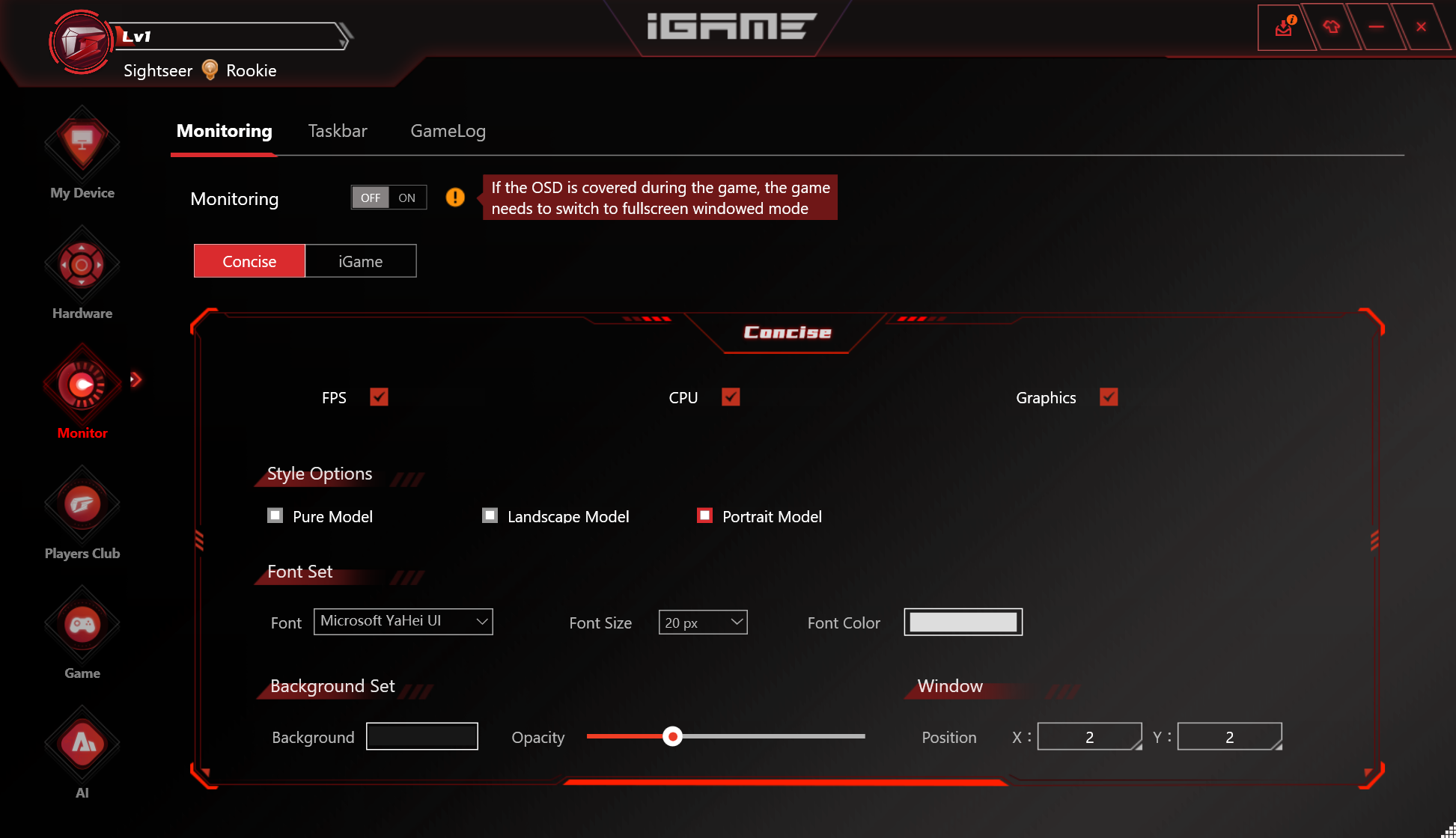
Task: Open the update download notification icon
Action: [x=1285, y=27]
